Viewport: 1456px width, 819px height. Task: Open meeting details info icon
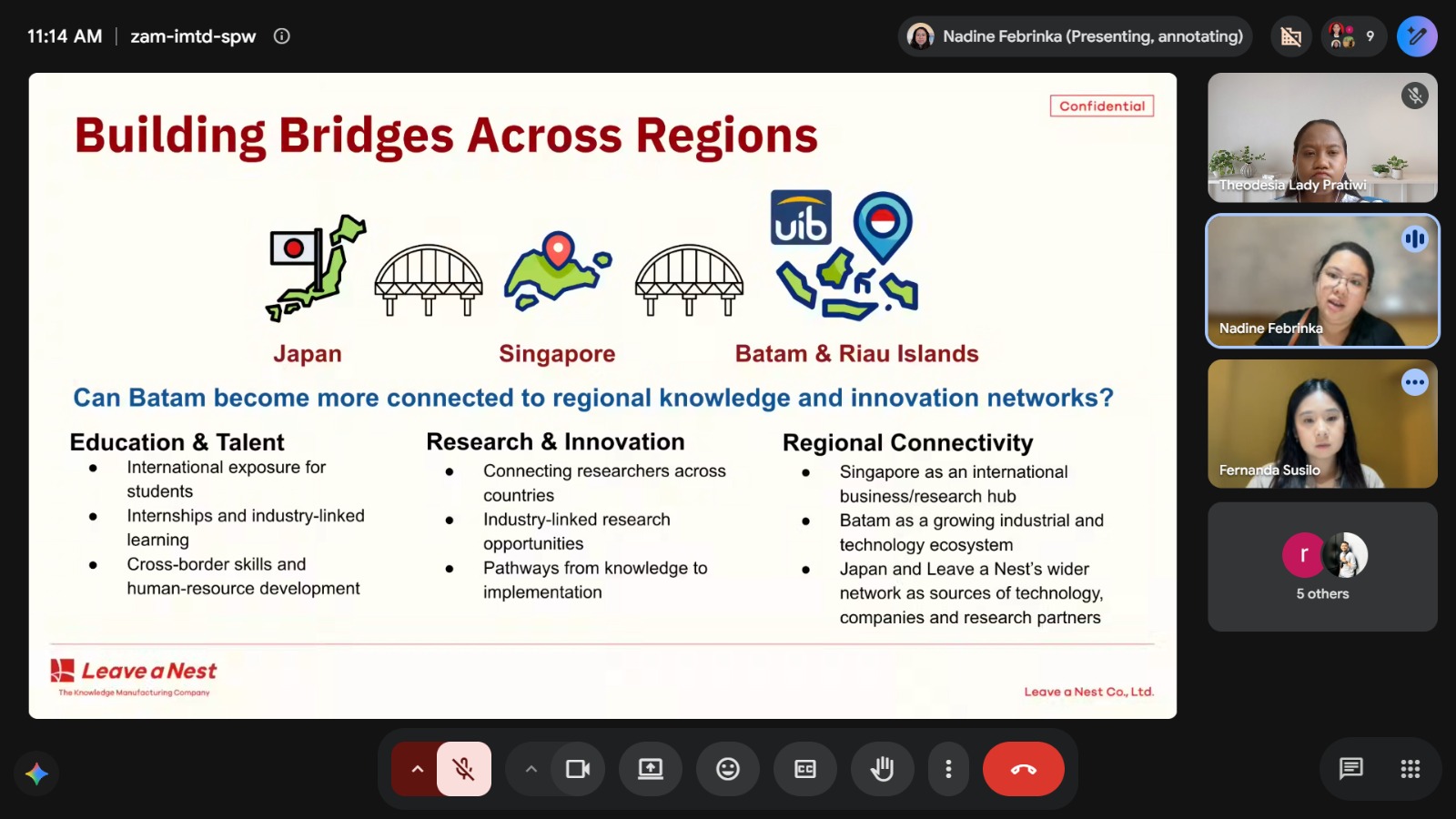[282, 36]
